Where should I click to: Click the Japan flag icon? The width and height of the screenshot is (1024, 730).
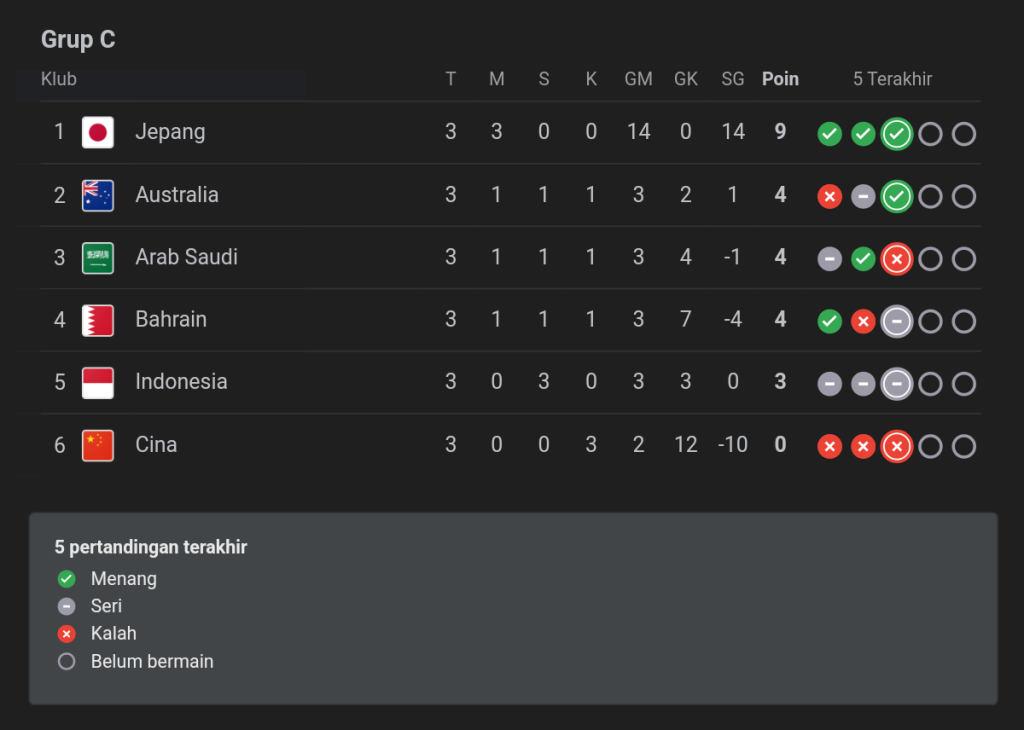point(98,132)
